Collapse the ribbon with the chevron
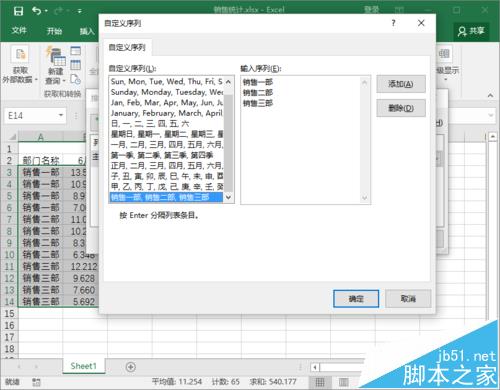This screenshot has width=500, height=390. [490, 95]
